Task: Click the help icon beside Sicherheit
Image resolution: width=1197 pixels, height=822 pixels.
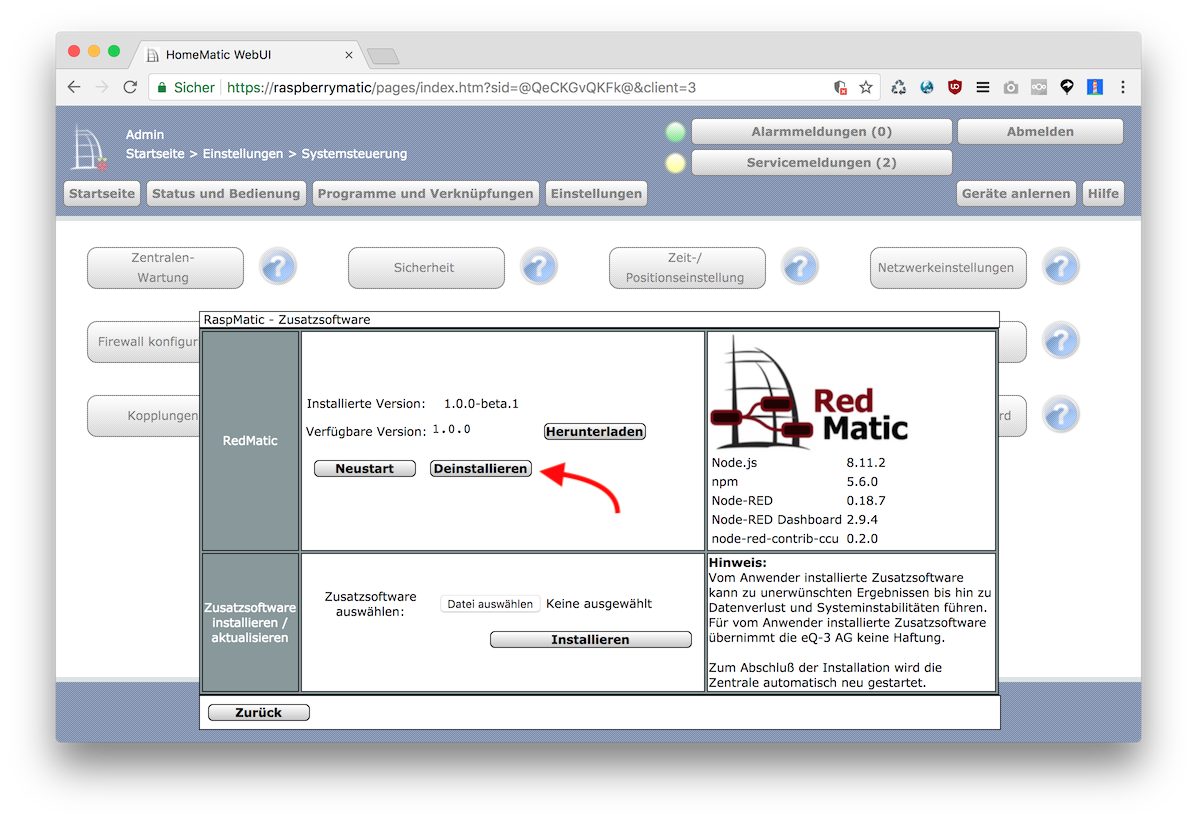Action: (x=539, y=267)
